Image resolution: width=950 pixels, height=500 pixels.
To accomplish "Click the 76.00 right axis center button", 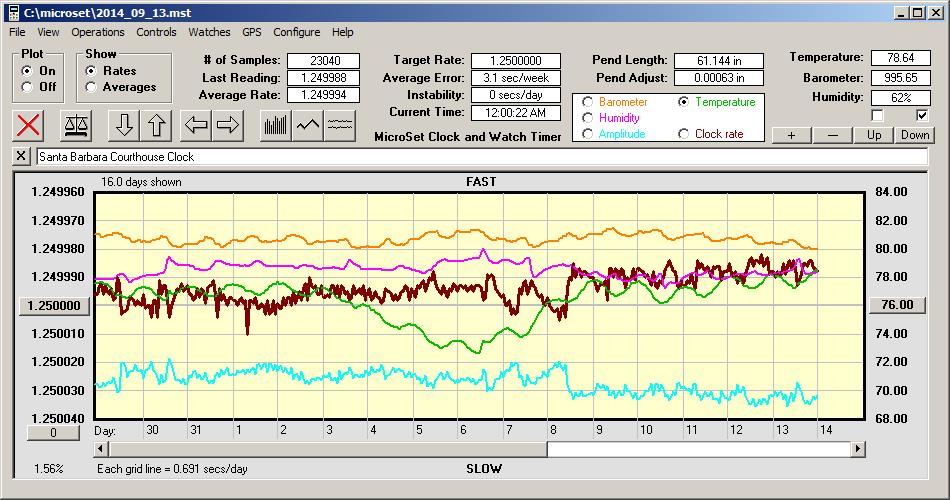I will [x=897, y=305].
